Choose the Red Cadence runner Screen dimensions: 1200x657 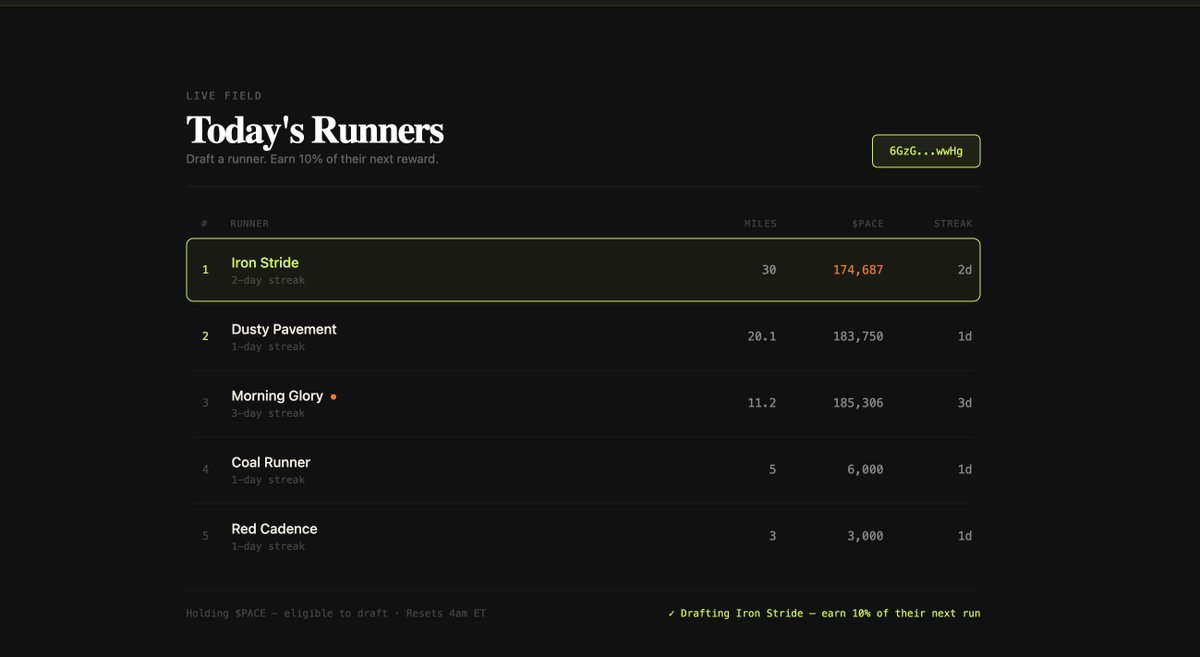(583, 536)
